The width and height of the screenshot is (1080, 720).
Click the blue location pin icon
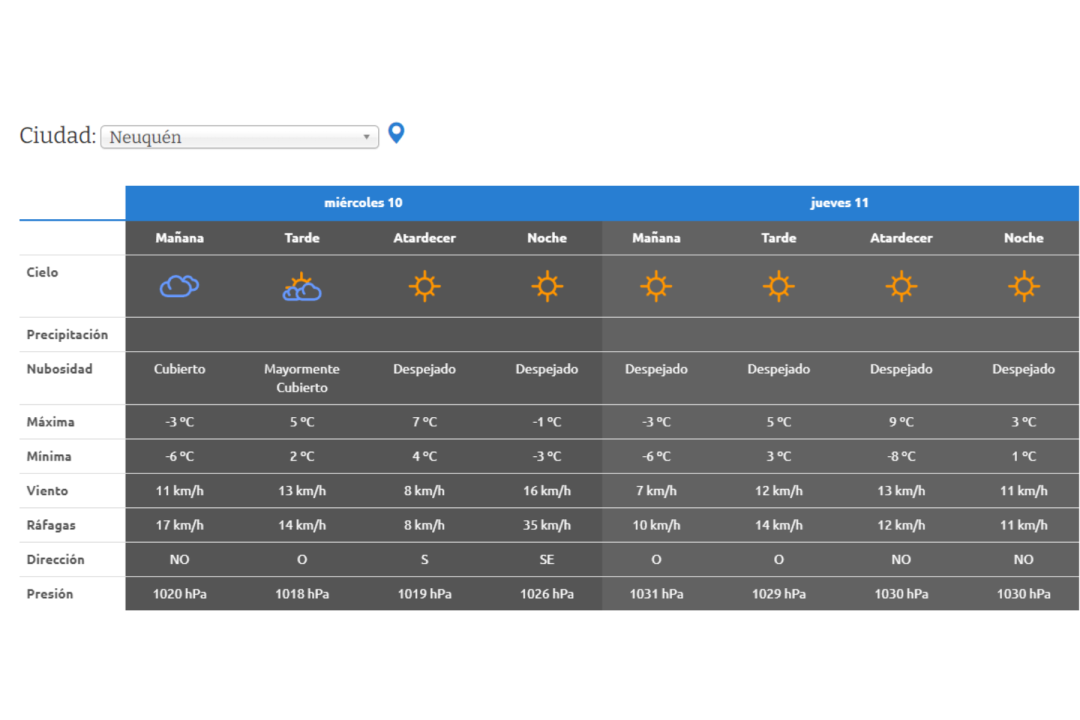(396, 133)
